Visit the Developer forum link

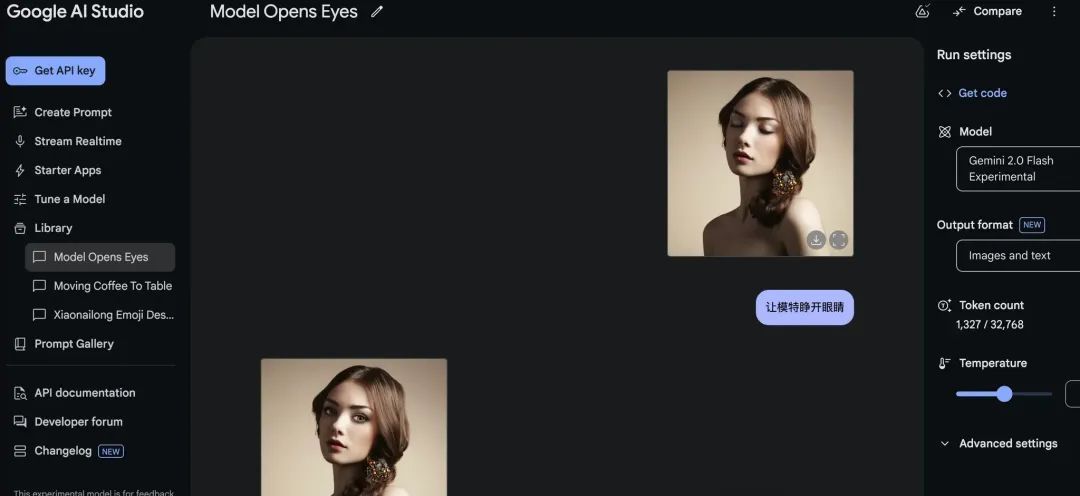point(78,422)
